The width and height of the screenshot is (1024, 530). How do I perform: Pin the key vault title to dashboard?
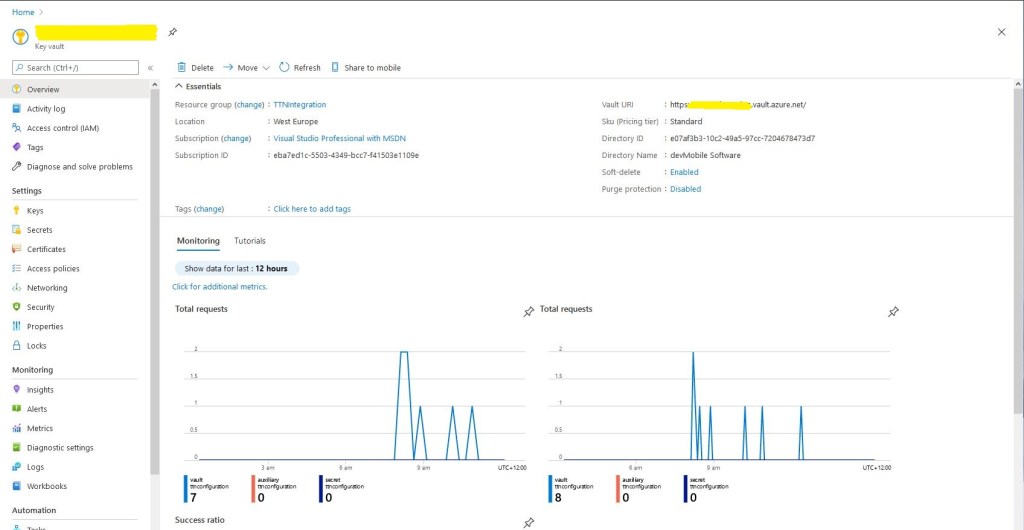[x=173, y=32]
